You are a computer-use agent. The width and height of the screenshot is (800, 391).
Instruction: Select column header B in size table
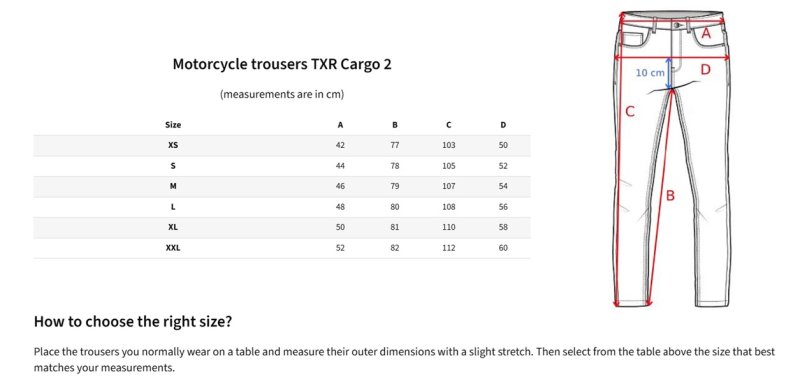pyautogui.click(x=395, y=125)
